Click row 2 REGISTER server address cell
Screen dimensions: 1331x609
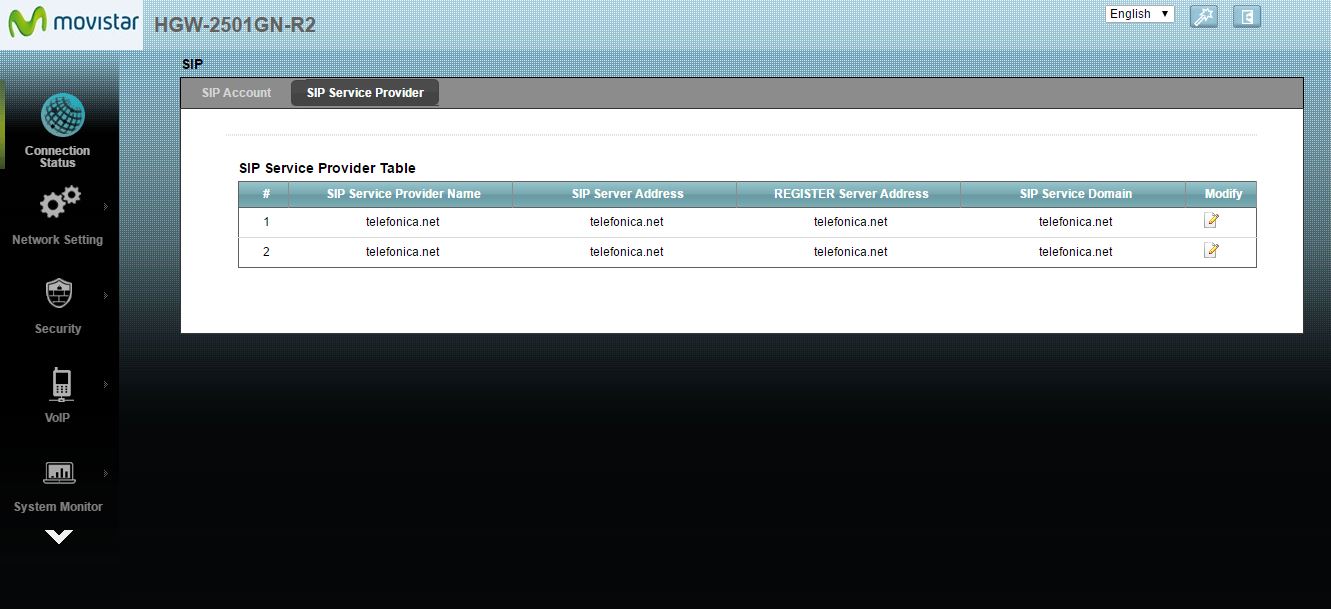click(851, 252)
